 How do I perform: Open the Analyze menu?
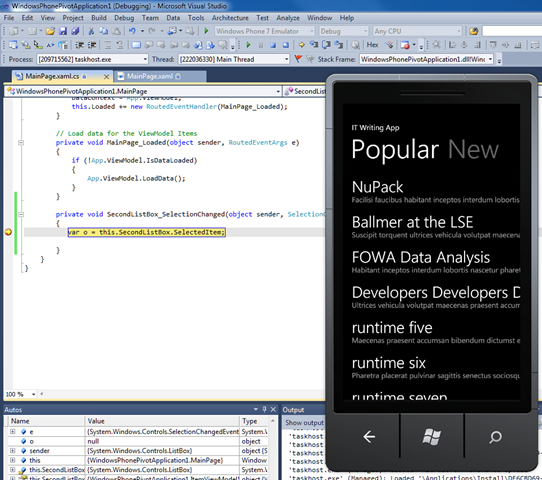(288, 18)
